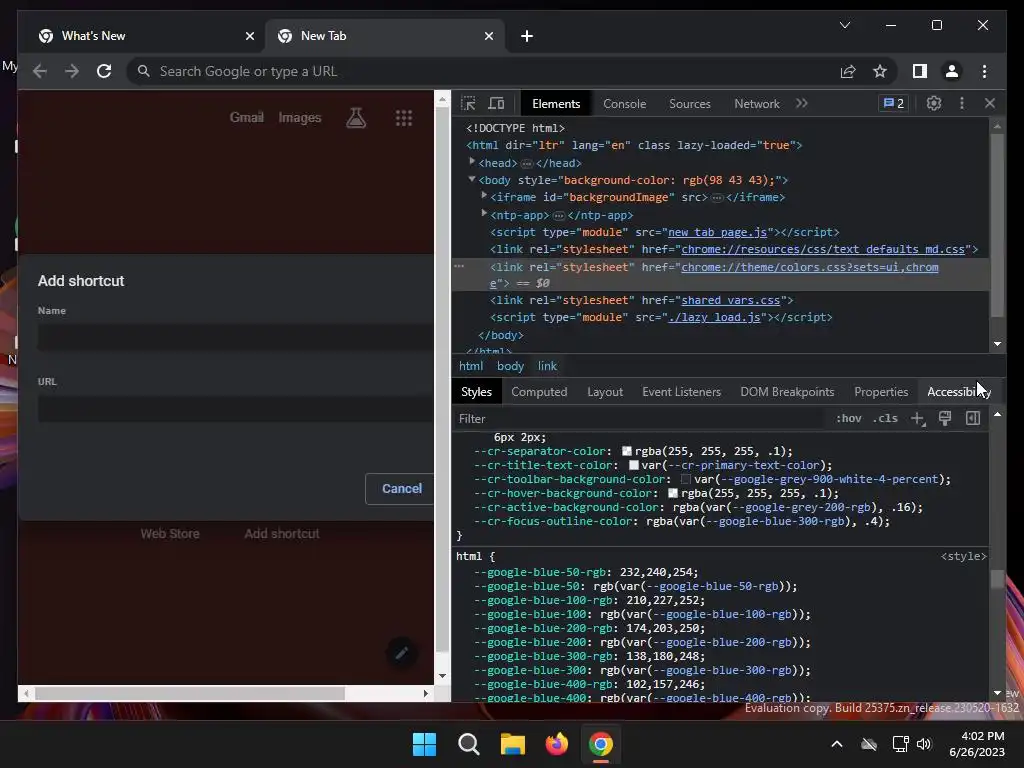Click the share this page icon

(848, 71)
